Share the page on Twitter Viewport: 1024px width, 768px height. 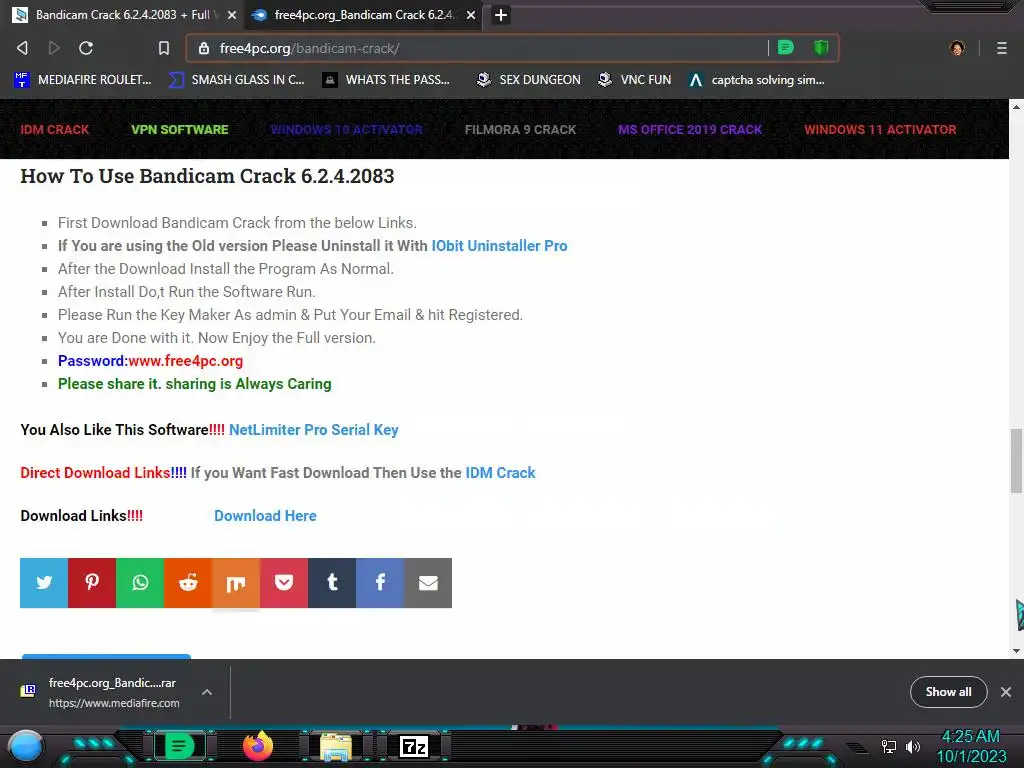pyautogui.click(x=44, y=583)
